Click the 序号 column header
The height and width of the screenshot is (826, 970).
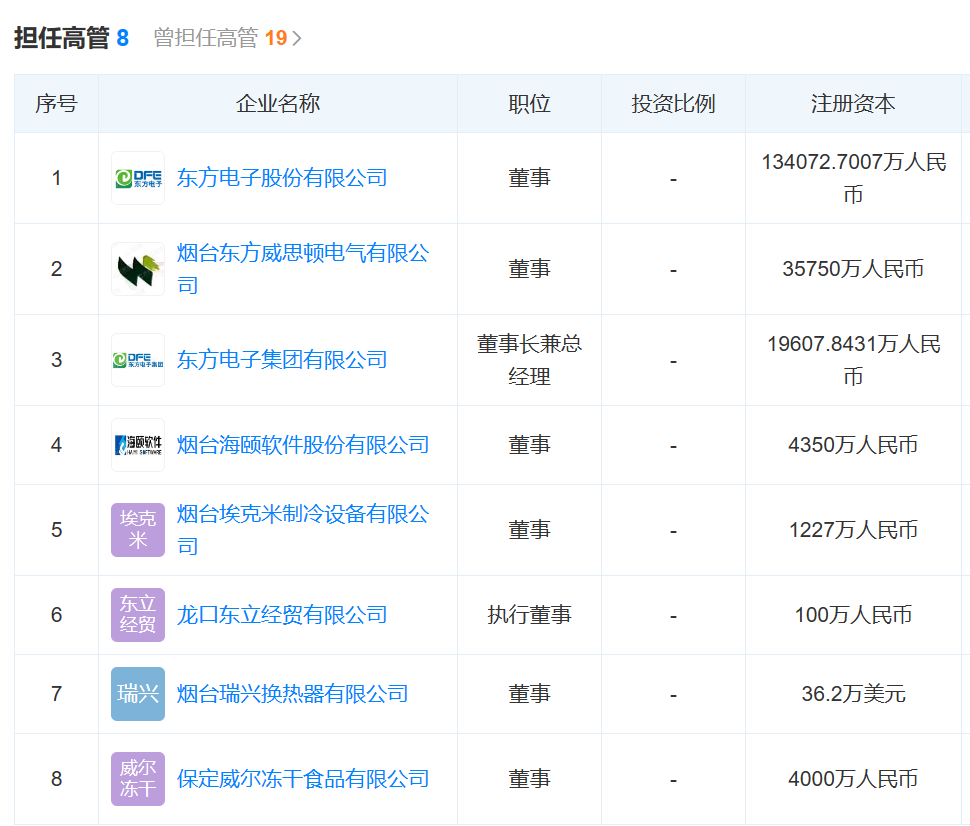pos(56,103)
